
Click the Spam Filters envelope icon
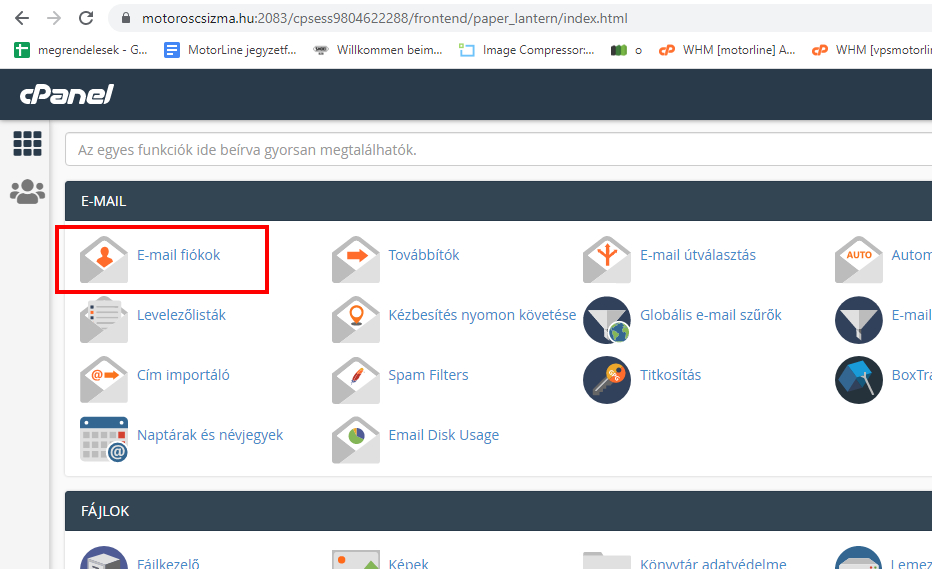pos(356,379)
